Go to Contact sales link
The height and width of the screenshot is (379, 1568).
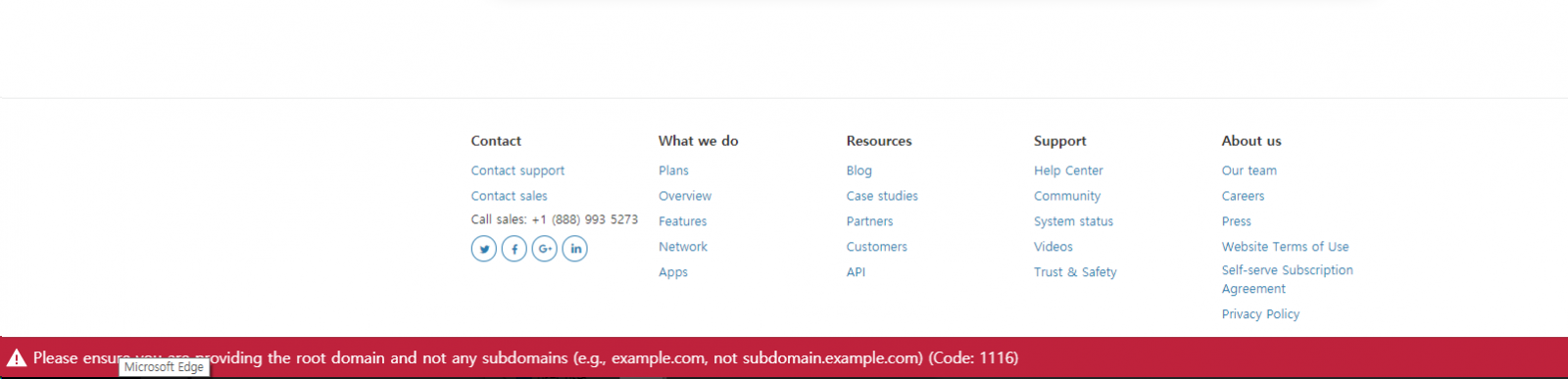tap(509, 196)
